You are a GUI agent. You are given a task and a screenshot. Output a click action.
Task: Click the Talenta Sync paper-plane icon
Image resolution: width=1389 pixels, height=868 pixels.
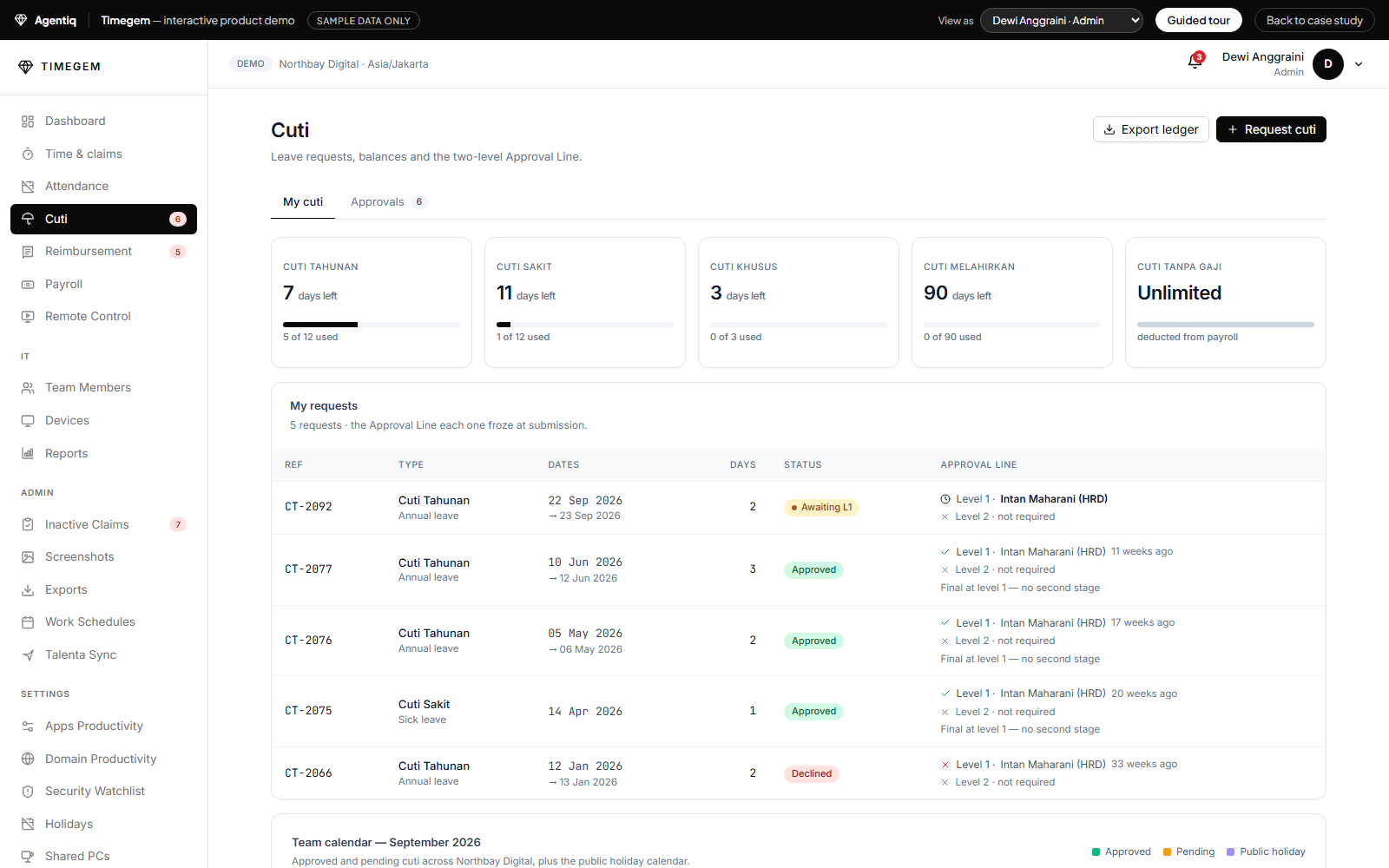(28, 655)
